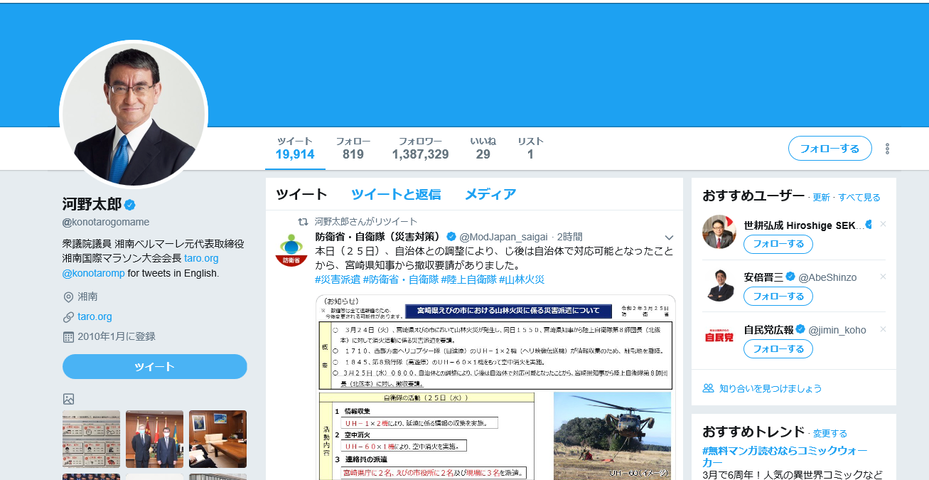Open the three-dot more options menu

[x=887, y=149]
